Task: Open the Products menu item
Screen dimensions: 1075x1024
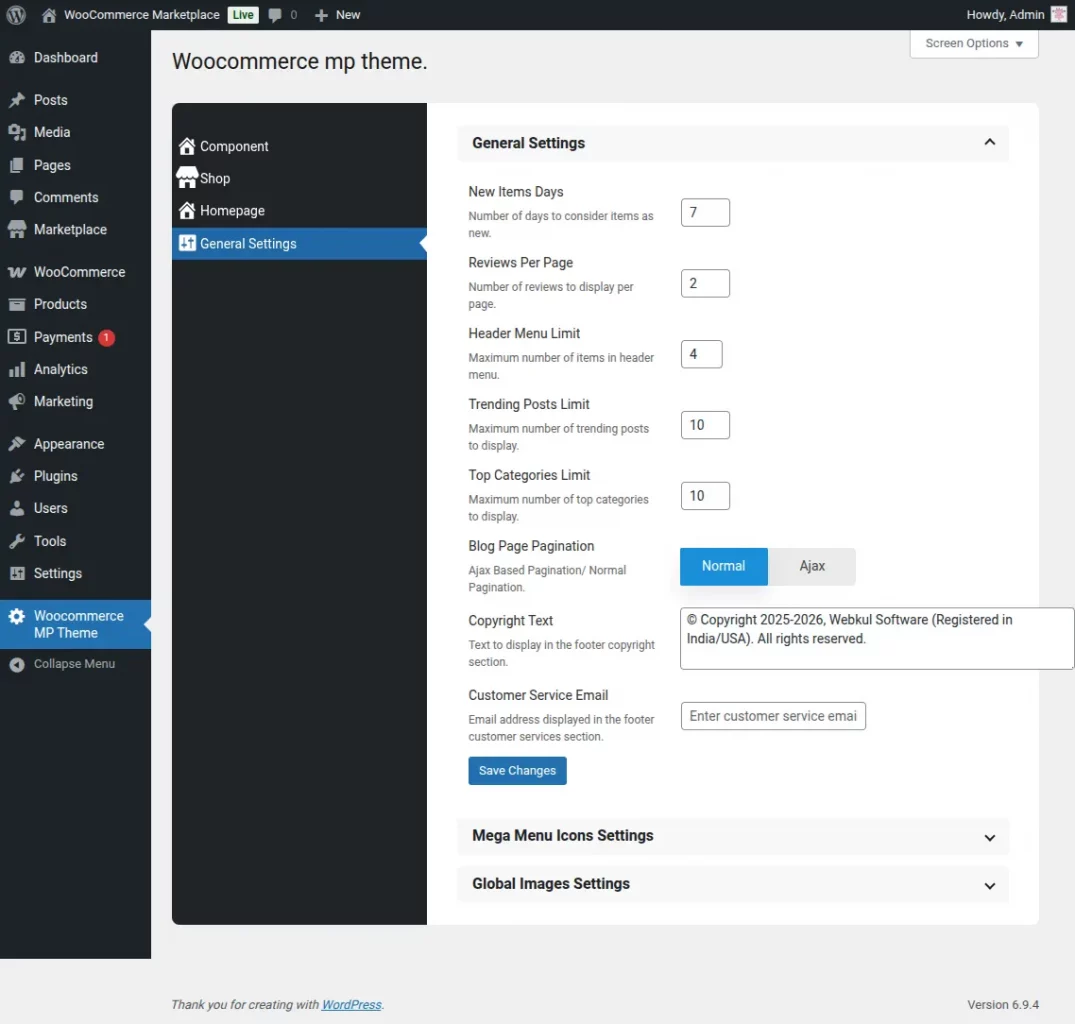Action: point(75,304)
